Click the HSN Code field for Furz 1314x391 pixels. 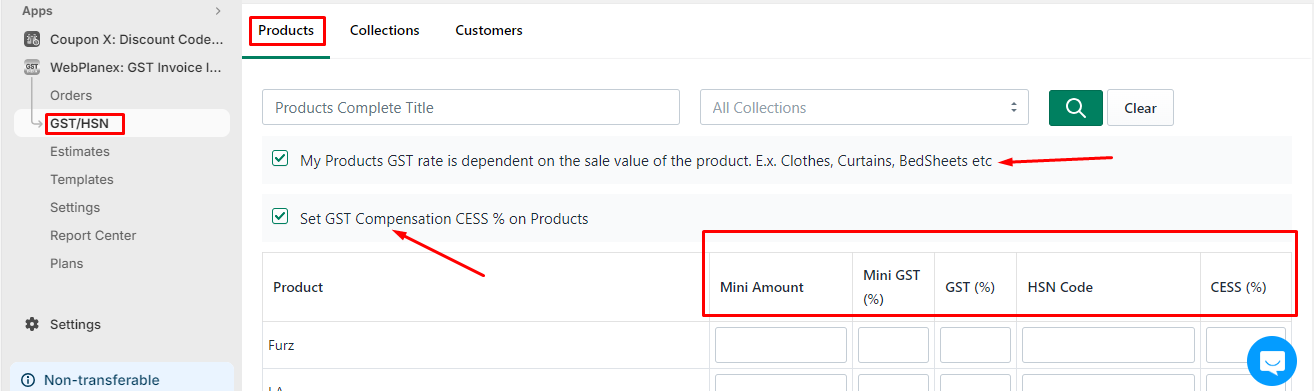(x=1108, y=345)
